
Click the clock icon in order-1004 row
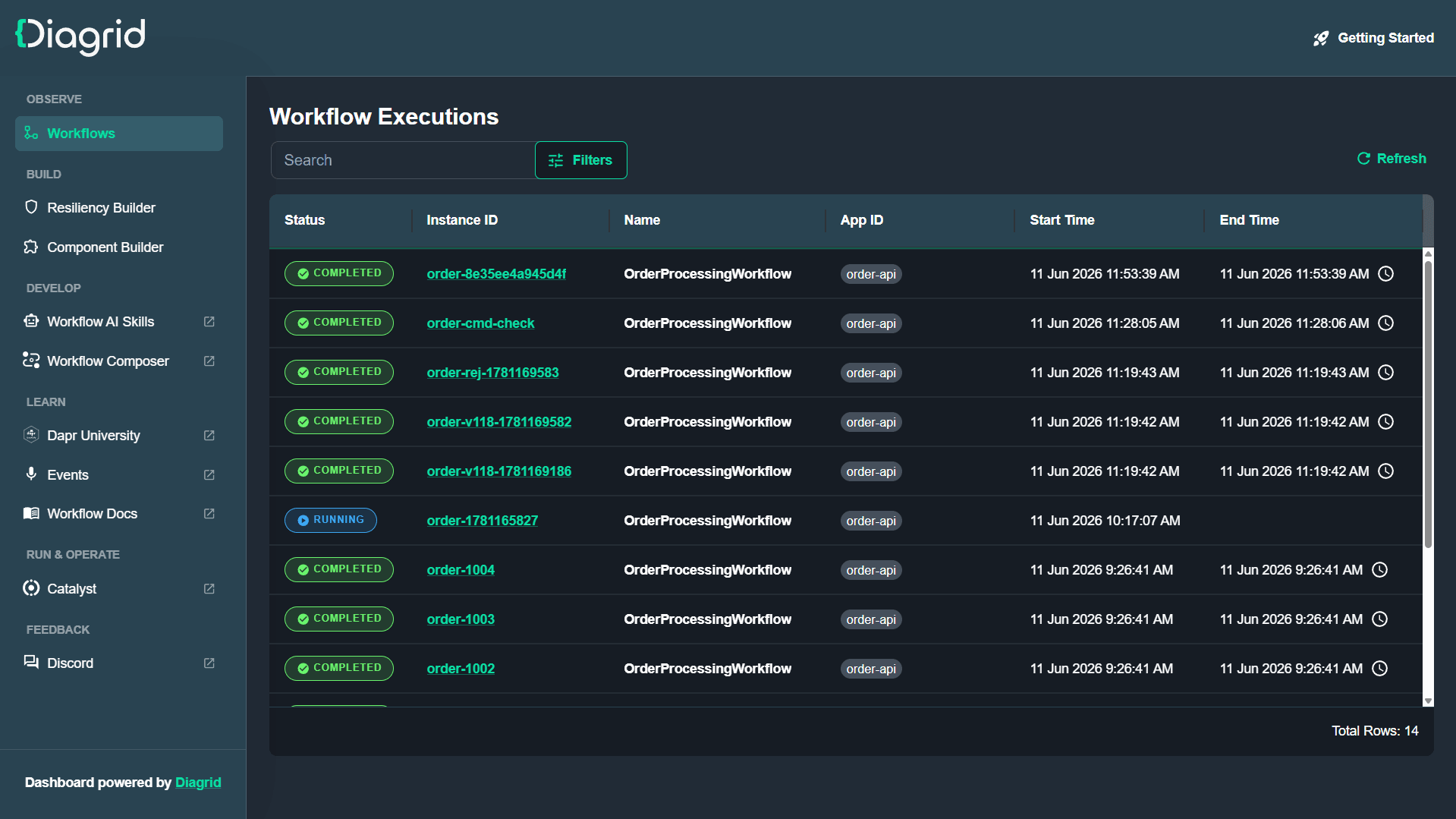pos(1379,570)
